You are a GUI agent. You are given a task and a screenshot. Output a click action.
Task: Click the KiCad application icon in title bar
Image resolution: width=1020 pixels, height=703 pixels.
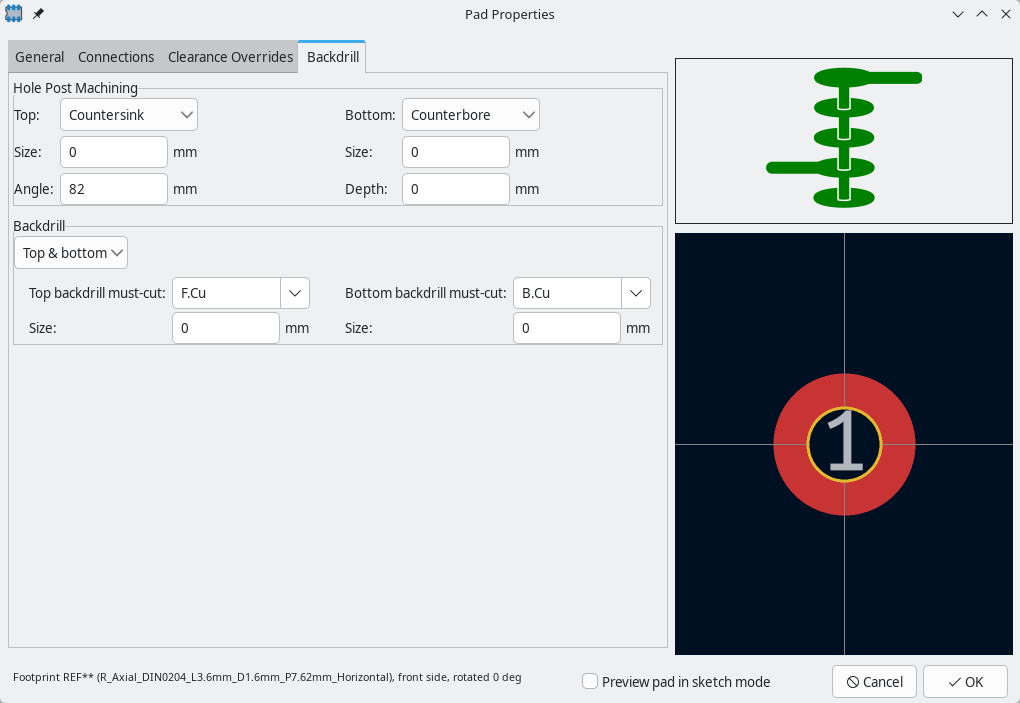tap(14, 14)
